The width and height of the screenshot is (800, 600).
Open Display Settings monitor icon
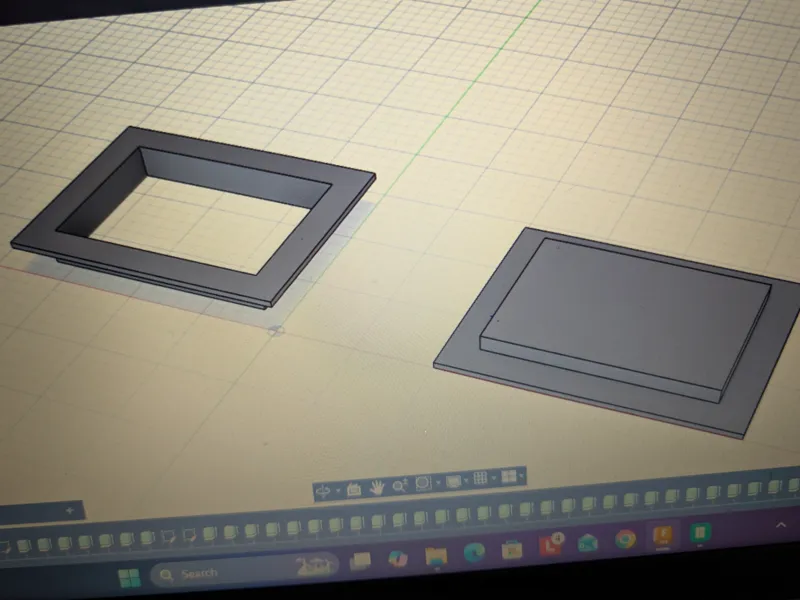click(x=453, y=481)
